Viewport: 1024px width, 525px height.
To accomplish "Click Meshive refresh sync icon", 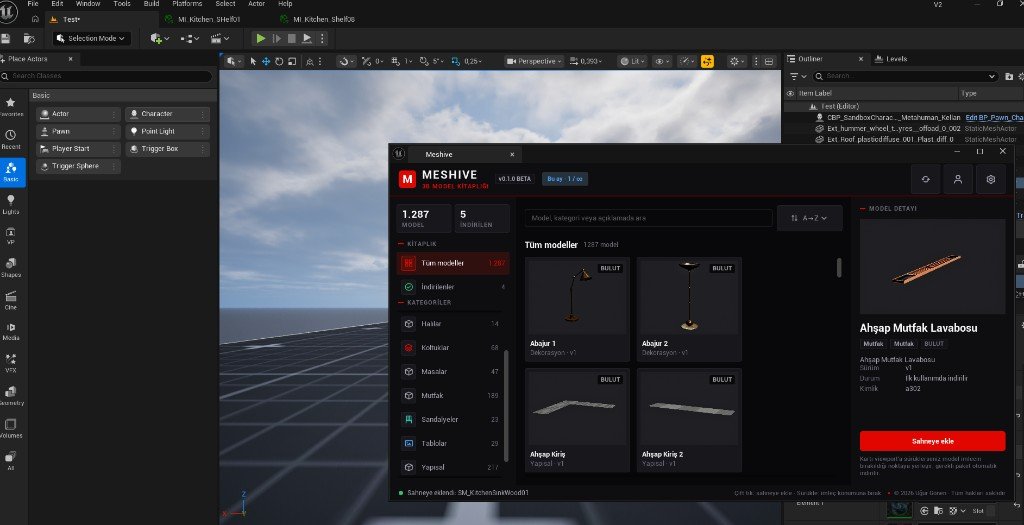I will 925,180.
